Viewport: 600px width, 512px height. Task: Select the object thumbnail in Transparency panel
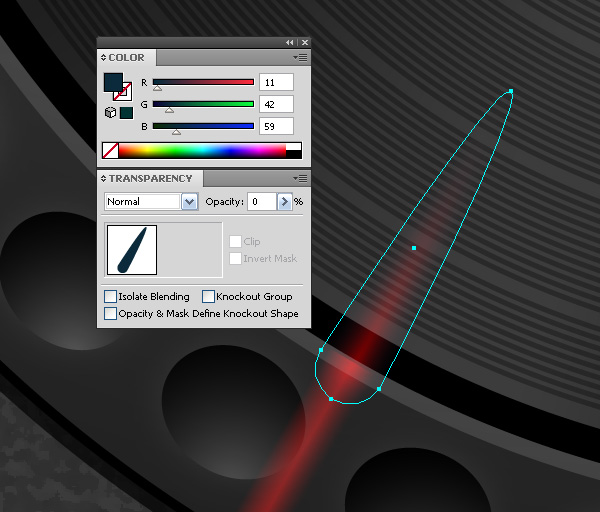click(132, 250)
